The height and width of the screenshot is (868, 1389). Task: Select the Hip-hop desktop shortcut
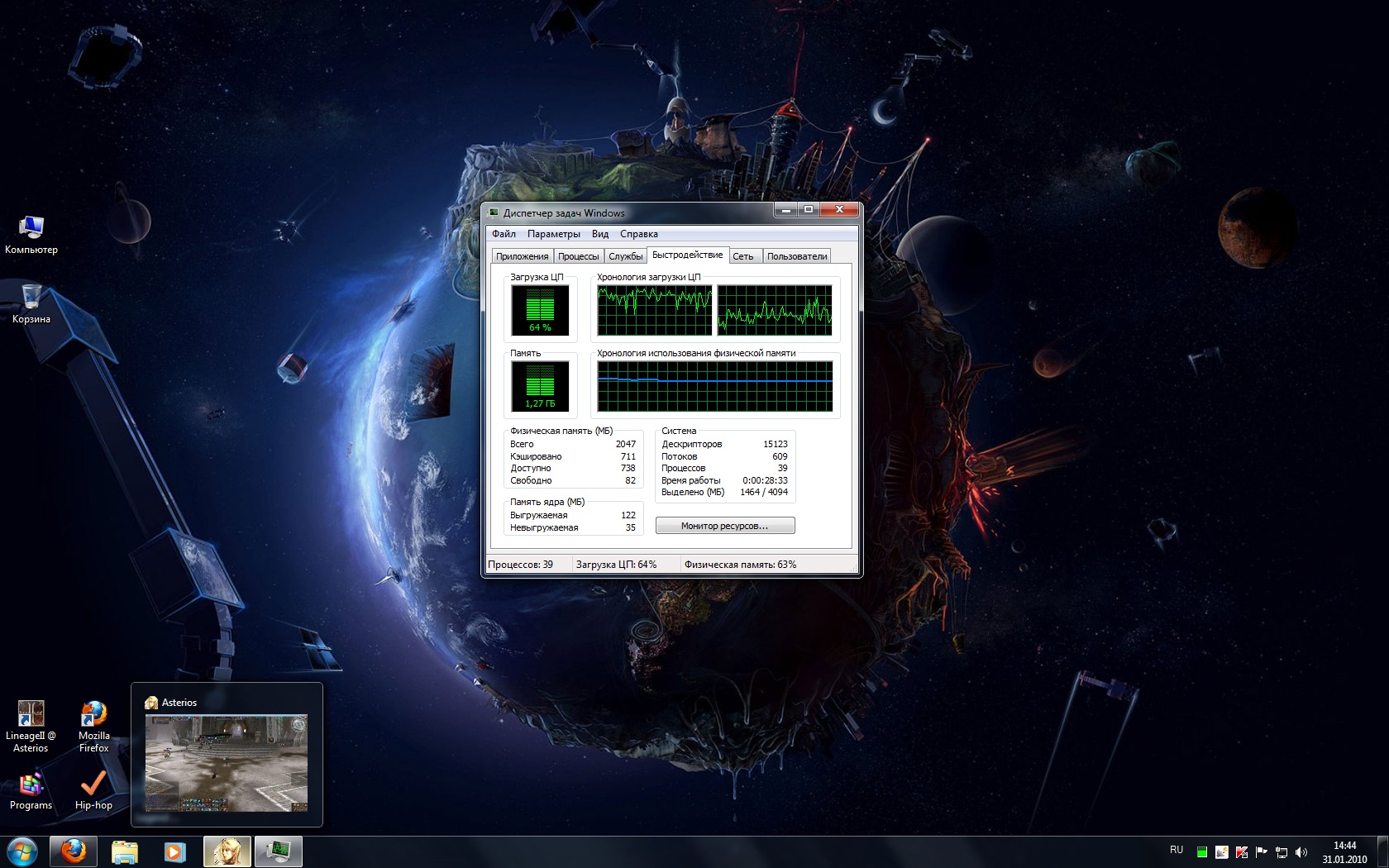(93, 790)
